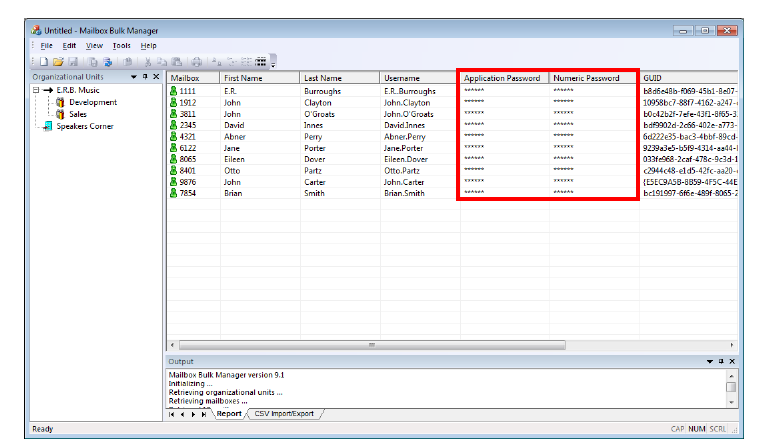Sort by the Mailbox column header
768x444 pixels.
193,78
